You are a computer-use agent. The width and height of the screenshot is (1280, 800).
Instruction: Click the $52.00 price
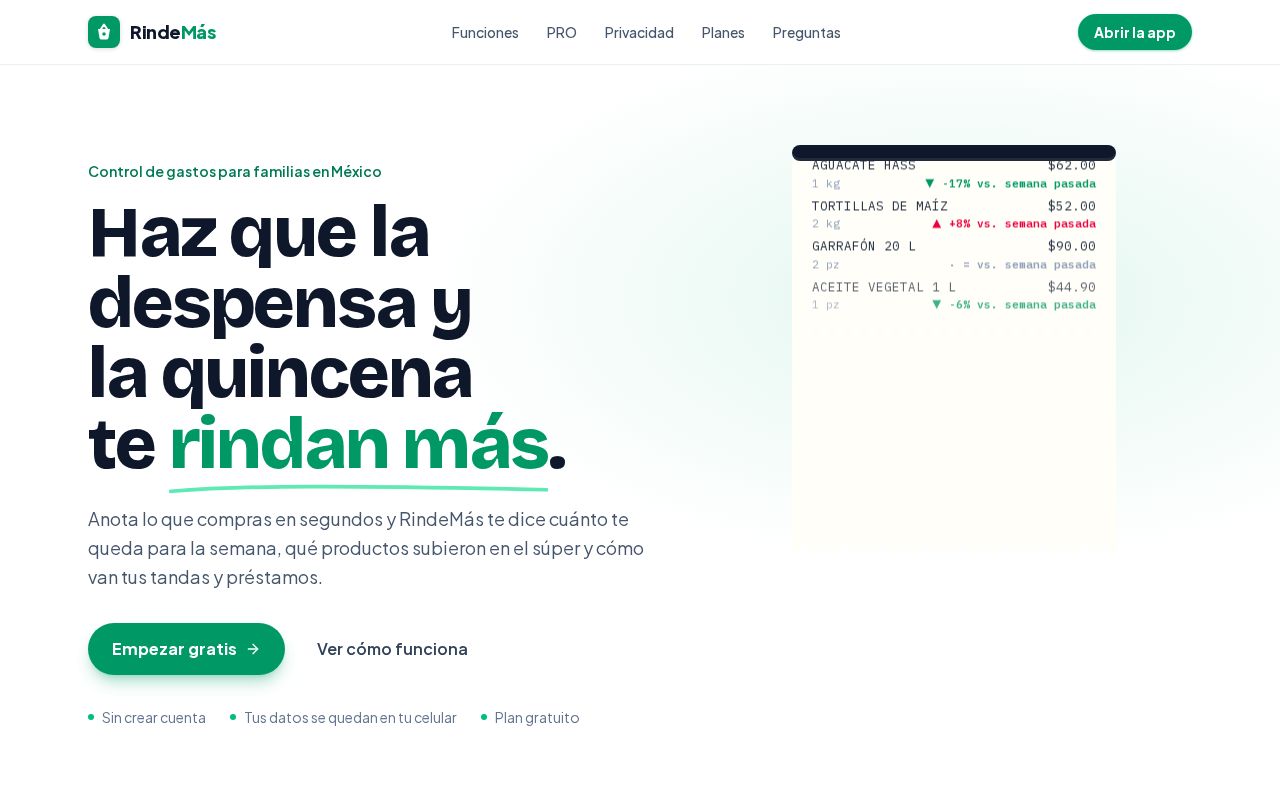tap(1072, 206)
